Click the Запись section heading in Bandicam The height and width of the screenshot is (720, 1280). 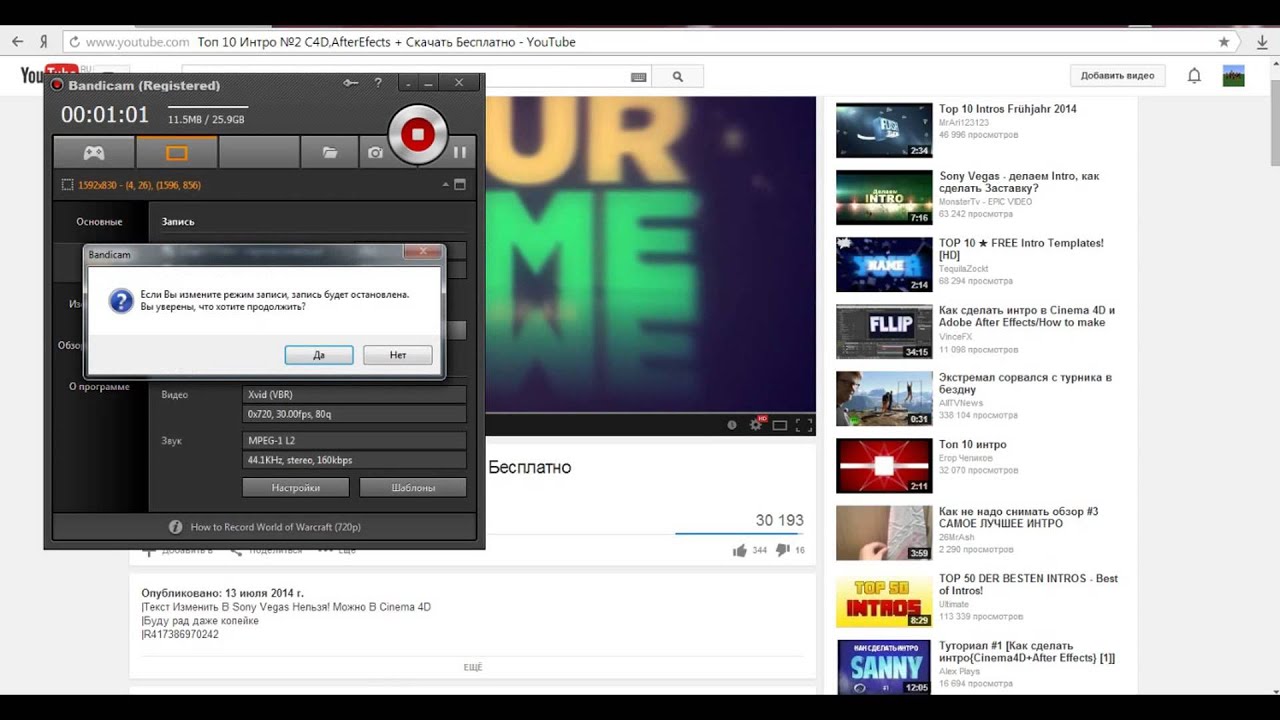(178, 221)
